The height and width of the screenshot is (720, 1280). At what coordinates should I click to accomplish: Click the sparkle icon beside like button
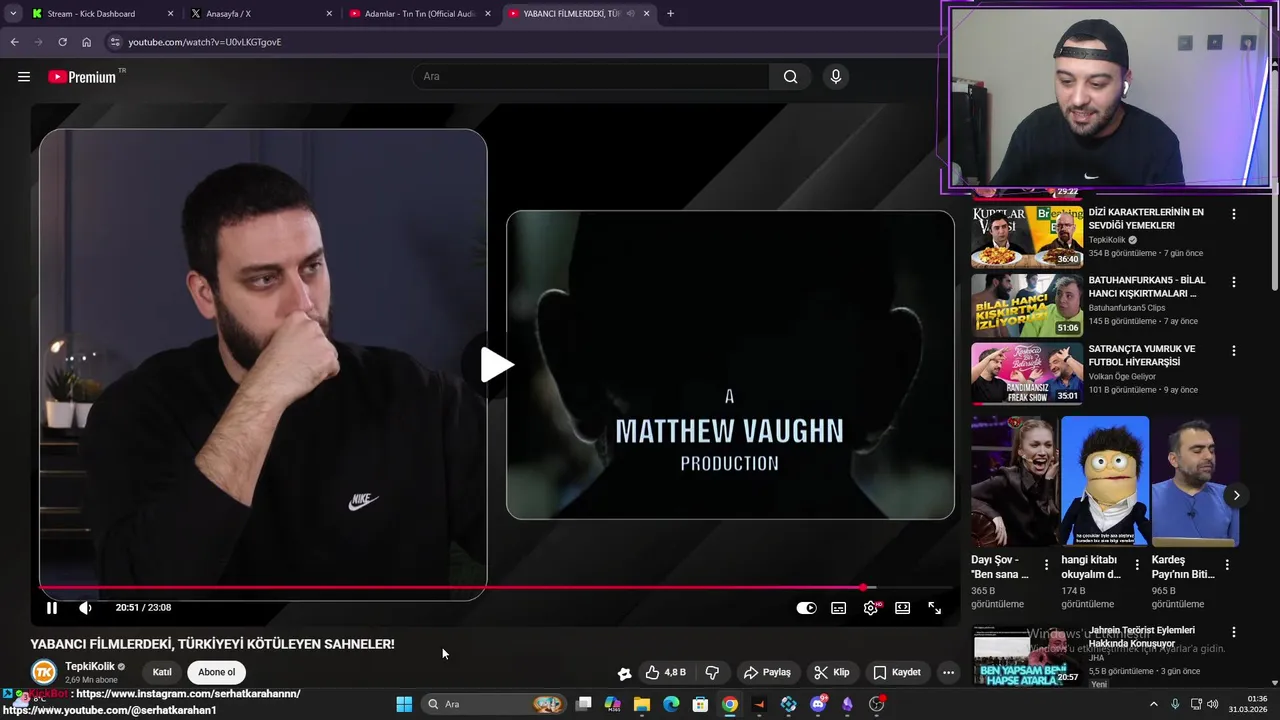coord(624,673)
